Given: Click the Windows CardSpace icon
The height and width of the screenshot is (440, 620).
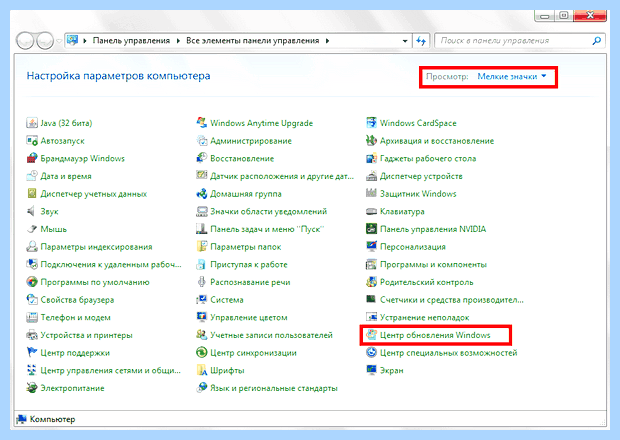Looking at the screenshot, I should click(371, 123).
